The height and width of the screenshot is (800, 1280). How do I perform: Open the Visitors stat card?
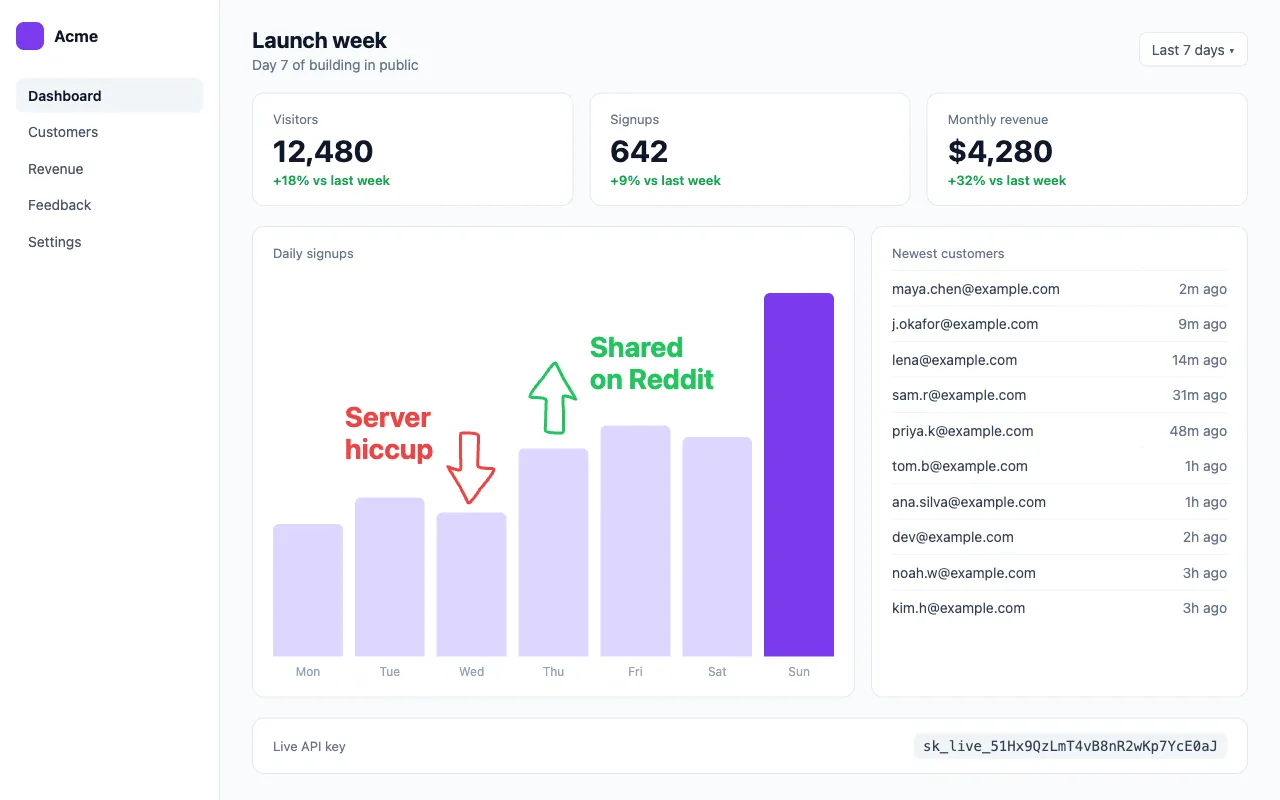coord(412,149)
